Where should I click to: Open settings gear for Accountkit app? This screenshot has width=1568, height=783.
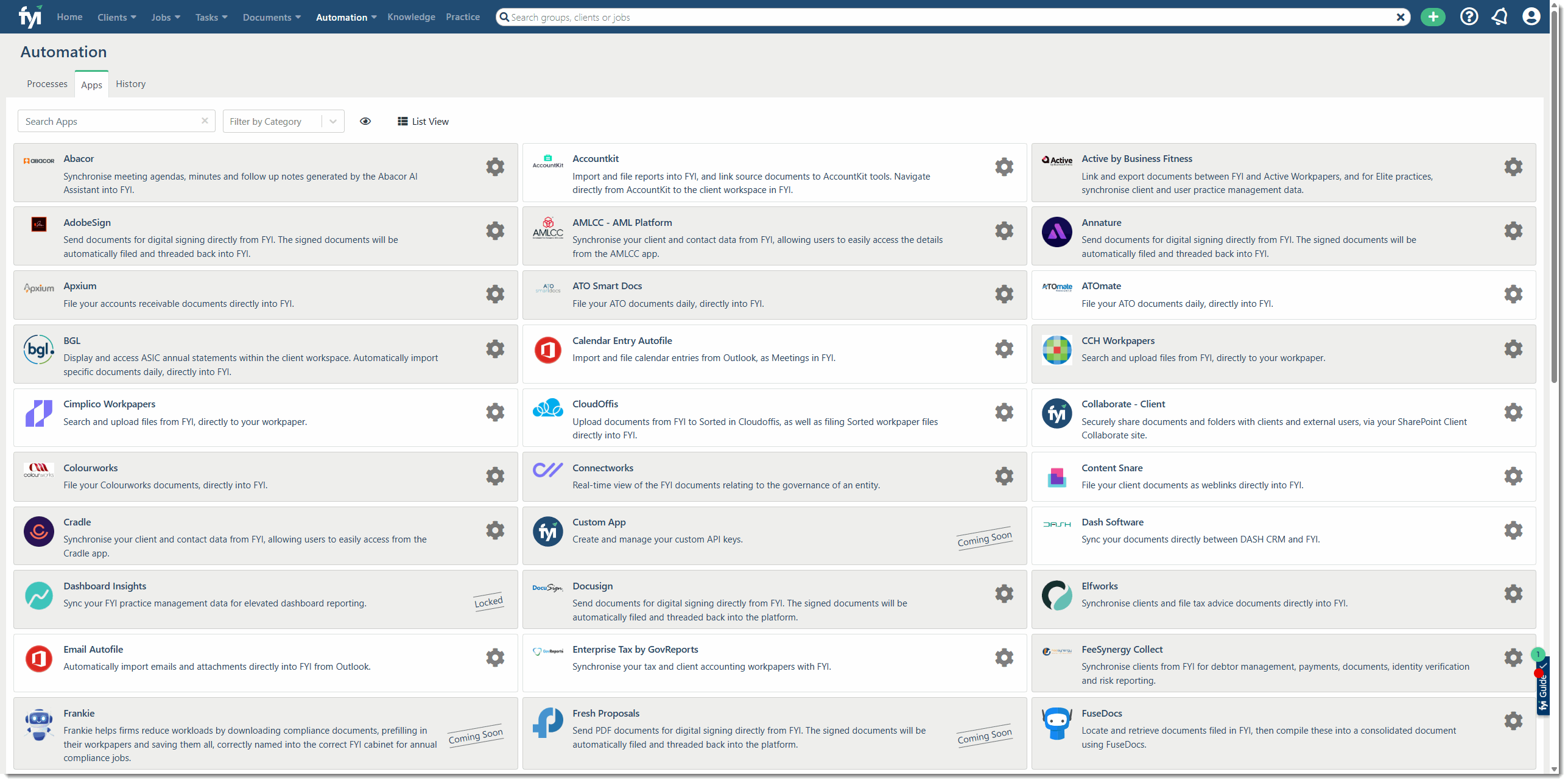[1004, 167]
